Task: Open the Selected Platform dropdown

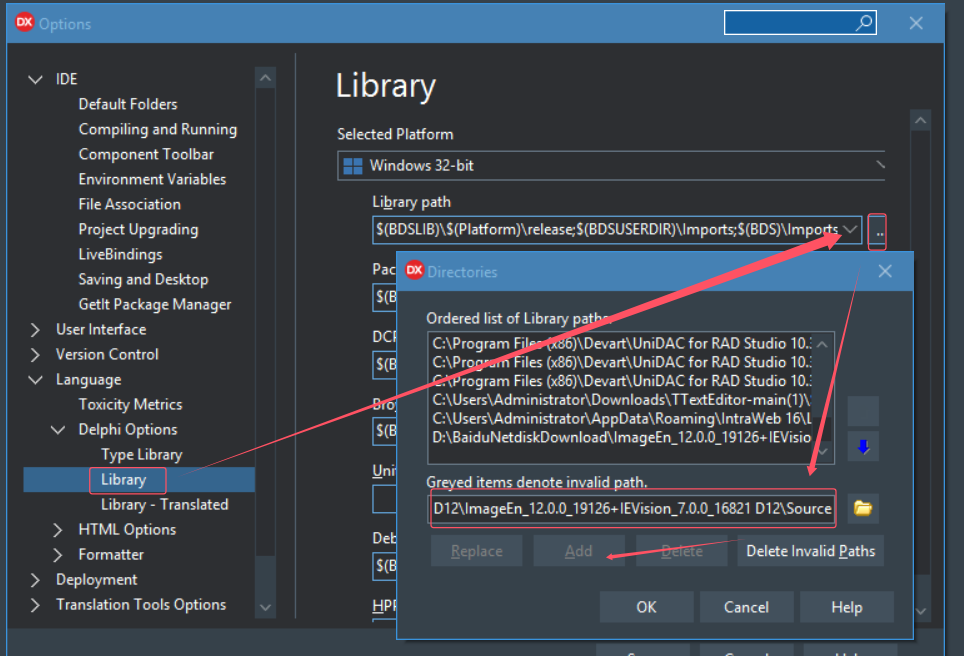Action: click(880, 165)
